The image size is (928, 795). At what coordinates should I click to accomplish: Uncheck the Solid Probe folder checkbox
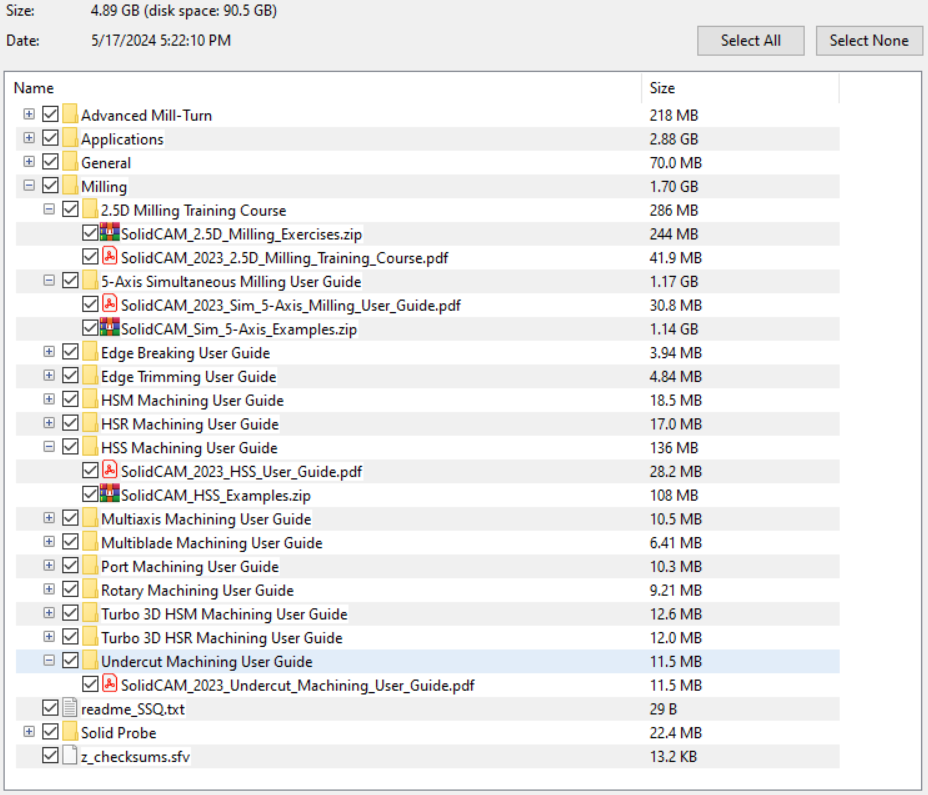pos(50,732)
